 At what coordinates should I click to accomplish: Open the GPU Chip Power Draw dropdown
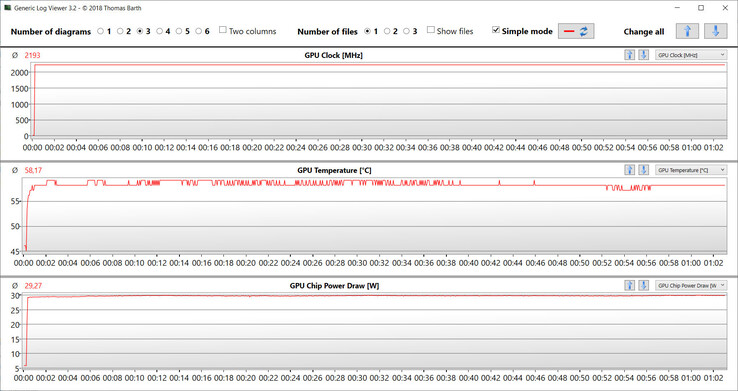click(x=691, y=285)
